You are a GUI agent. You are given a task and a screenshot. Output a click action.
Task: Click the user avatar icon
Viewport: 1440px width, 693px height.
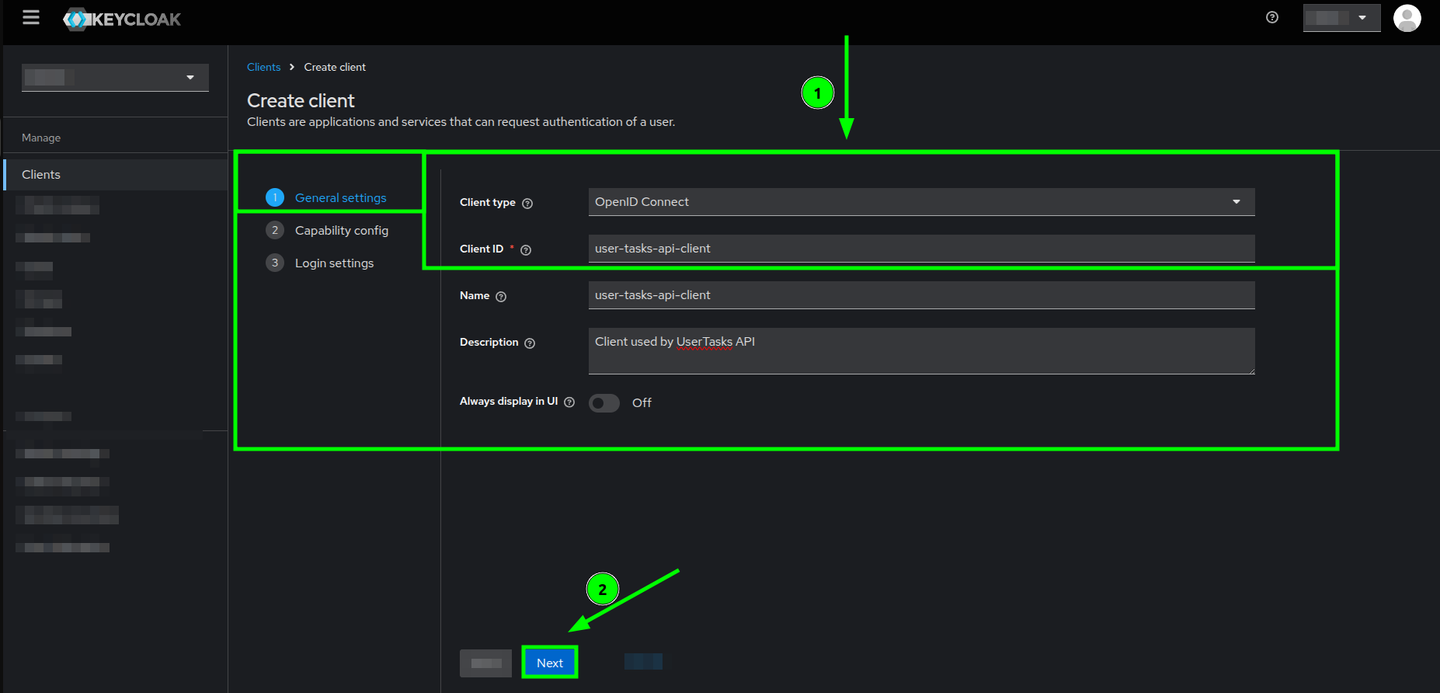click(x=1407, y=17)
